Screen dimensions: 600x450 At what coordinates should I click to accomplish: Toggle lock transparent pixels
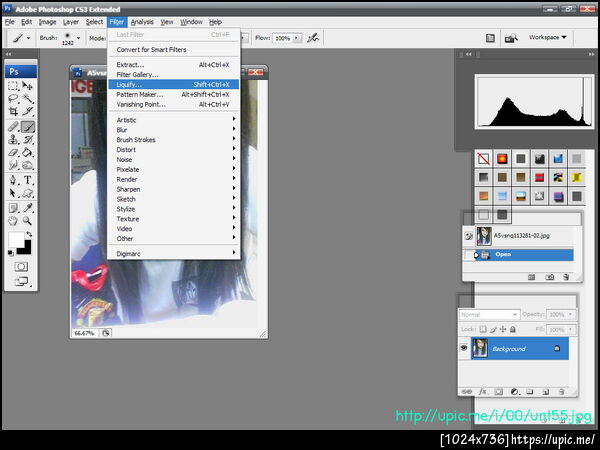(x=483, y=329)
